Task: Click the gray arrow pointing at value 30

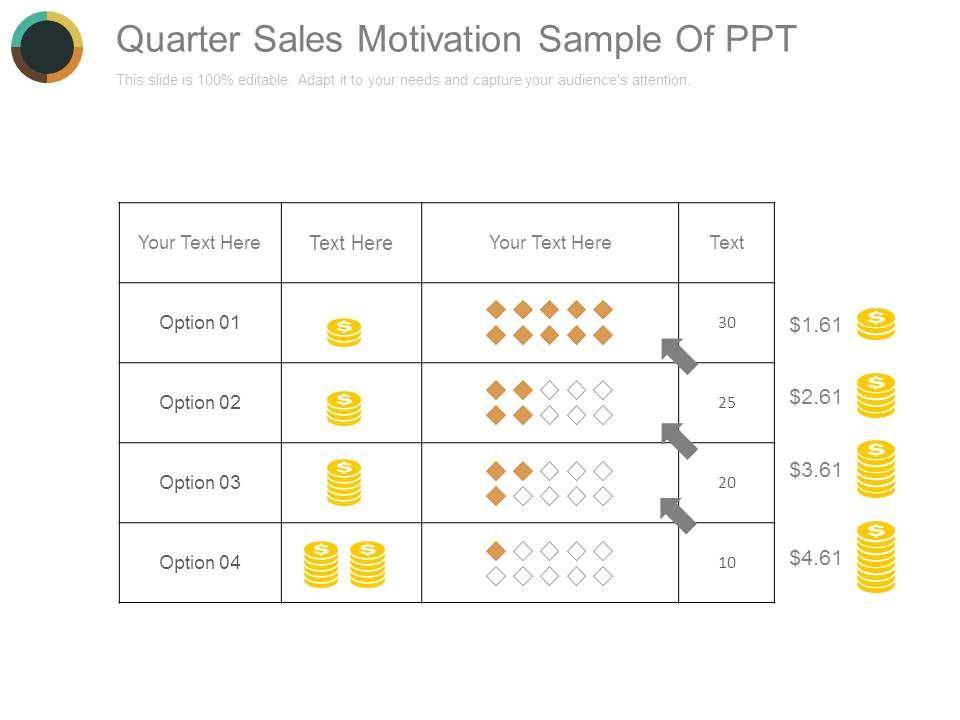Action: (x=680, y=355)
